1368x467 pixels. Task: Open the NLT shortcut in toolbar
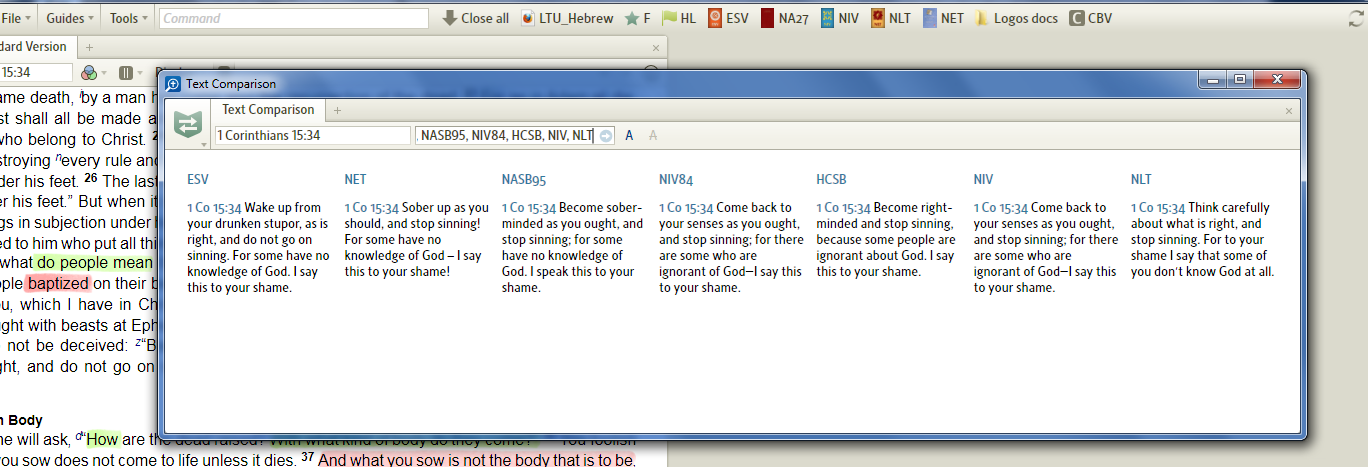coord(891,18)
